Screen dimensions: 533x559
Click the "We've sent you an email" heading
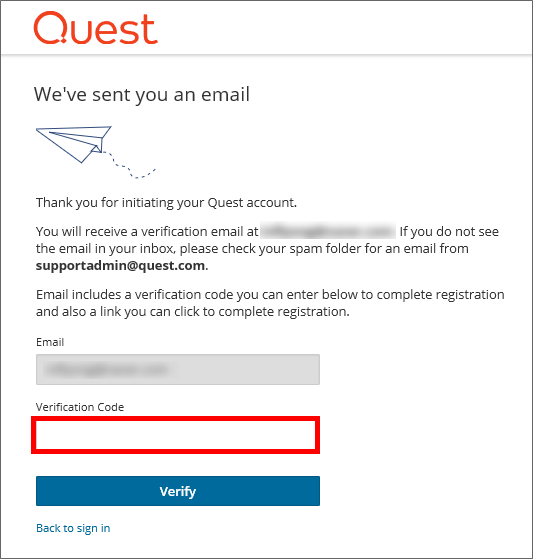[142, 95]
